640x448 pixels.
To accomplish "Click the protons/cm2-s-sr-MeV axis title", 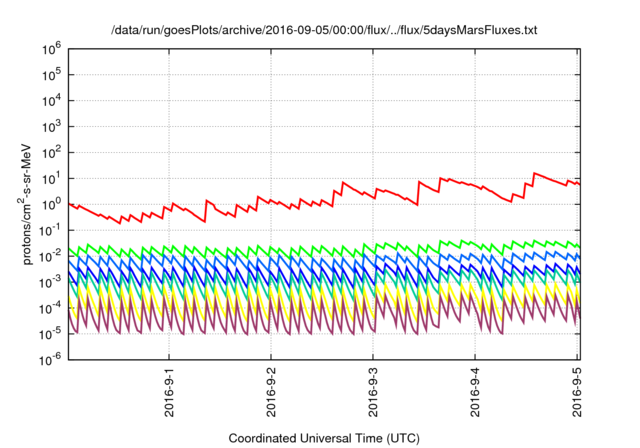I will 25,204.
